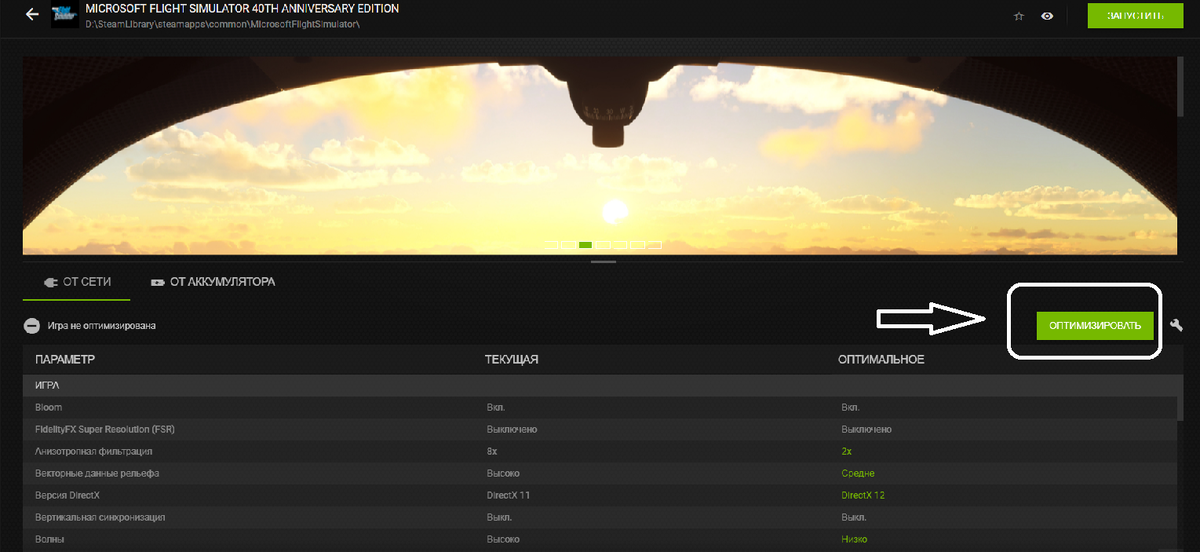Click current Вертикальная синхронизация value Выкл.
Screen dimensions: 1200x552
coord(499,517)
